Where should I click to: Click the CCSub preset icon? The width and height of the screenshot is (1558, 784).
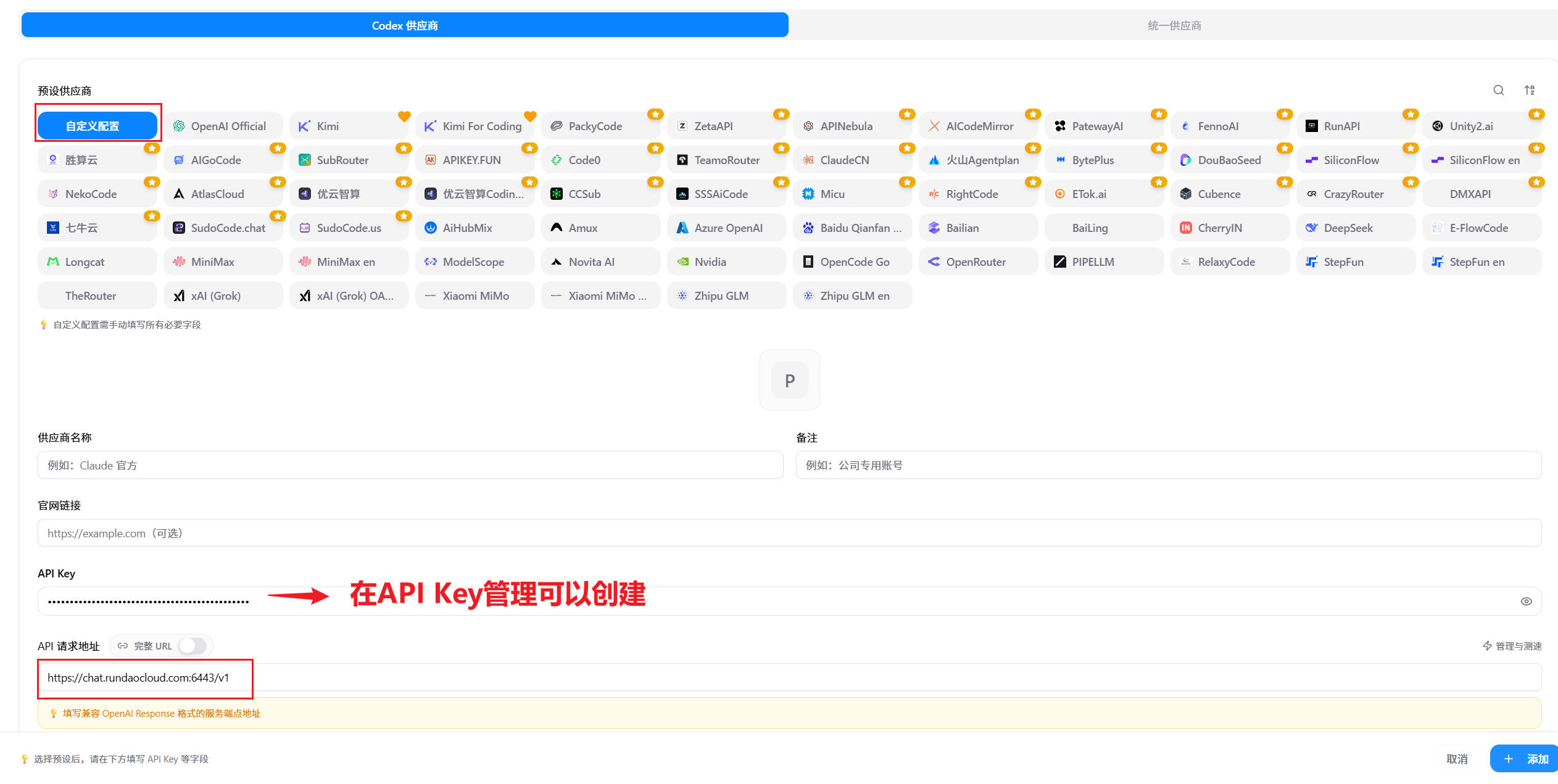click(557, 194)
